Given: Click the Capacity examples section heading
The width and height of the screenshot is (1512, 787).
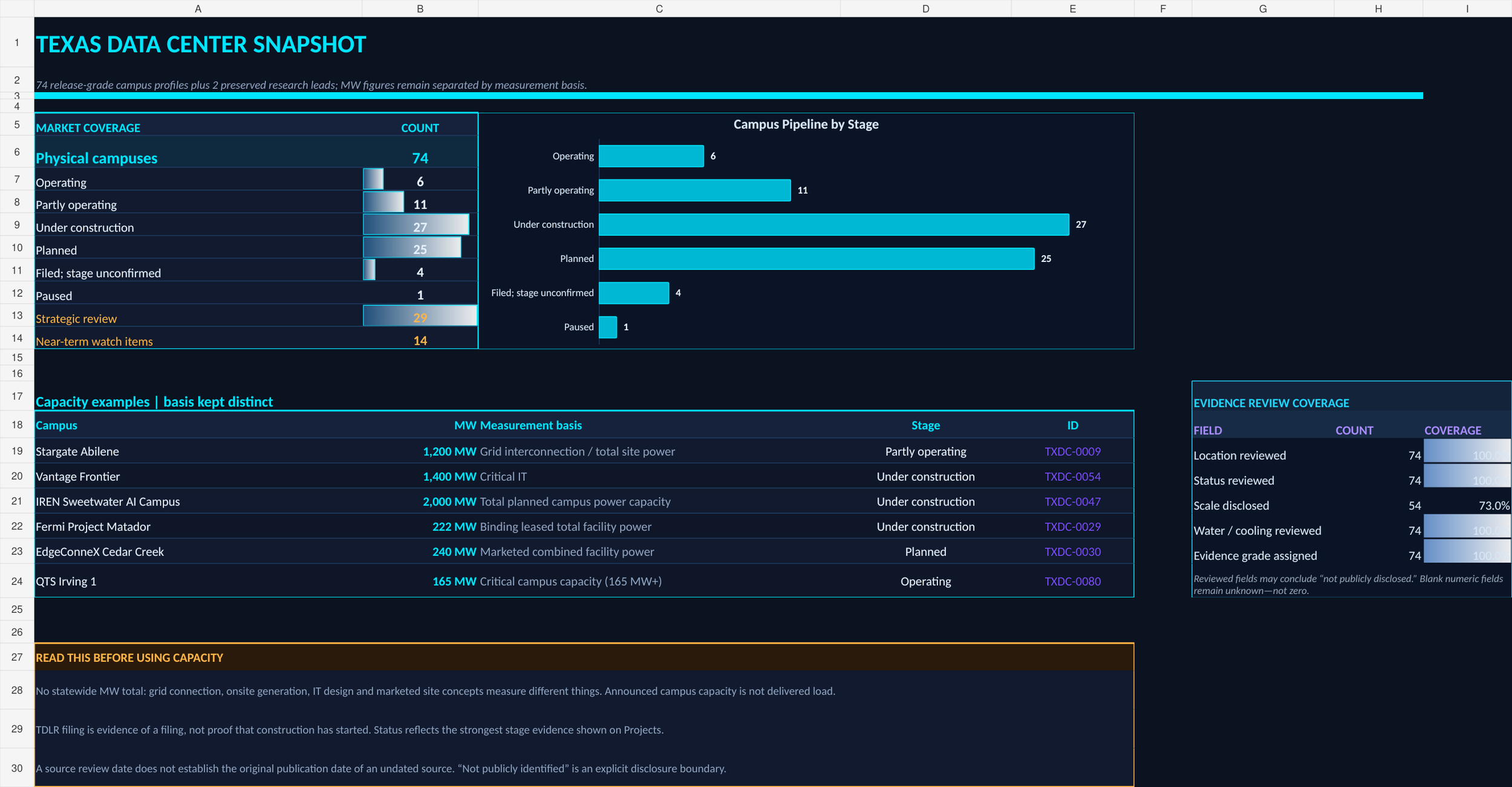Looking at the screenshot, I should pyautogui.click(x=154, y=402).
